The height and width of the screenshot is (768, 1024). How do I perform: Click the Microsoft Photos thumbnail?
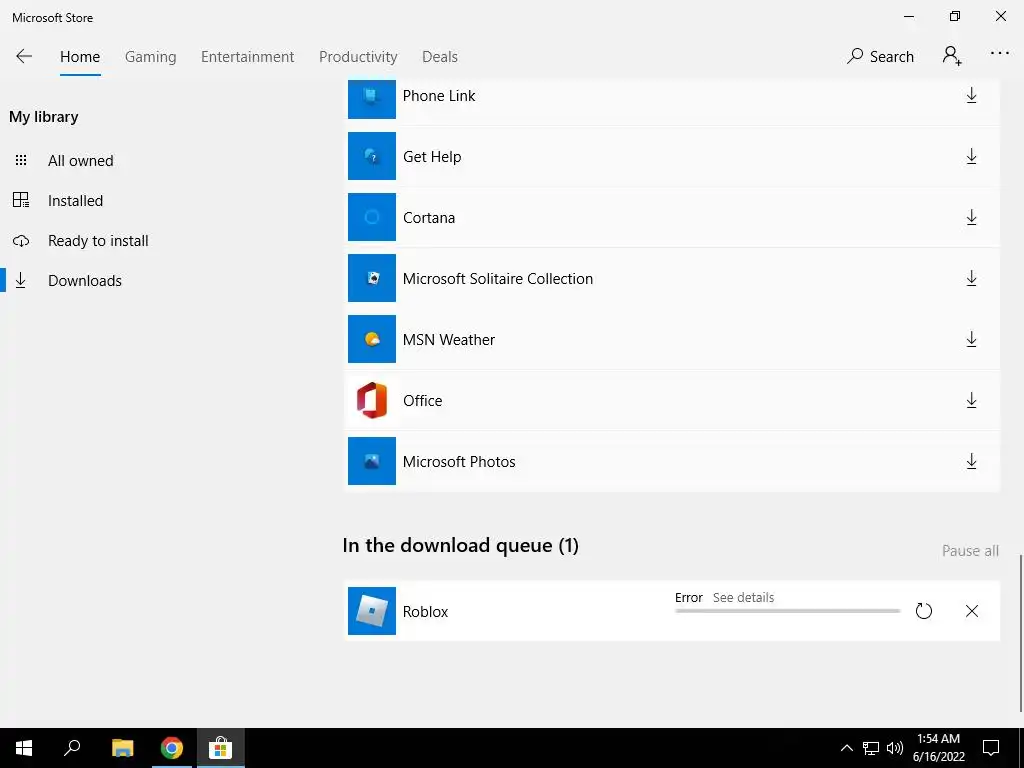(372, 461)
